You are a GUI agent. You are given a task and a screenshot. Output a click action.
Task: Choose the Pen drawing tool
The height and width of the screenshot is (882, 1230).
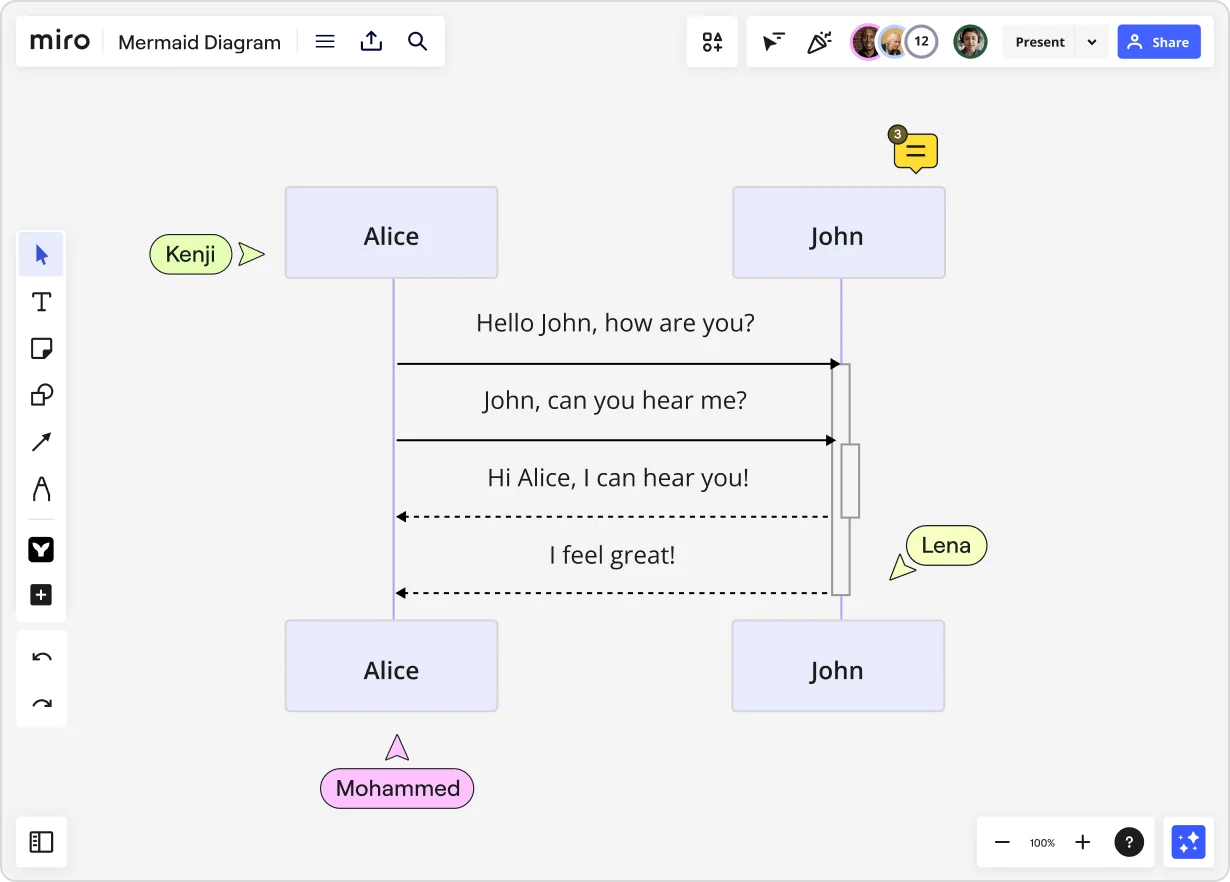(41, 489)
